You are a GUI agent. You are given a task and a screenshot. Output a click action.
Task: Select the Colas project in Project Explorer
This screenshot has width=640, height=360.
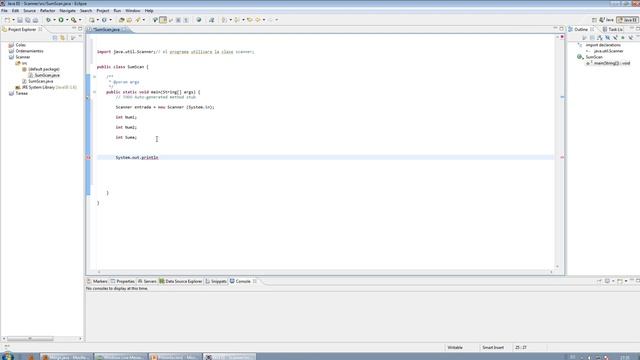tap(20, 45)
